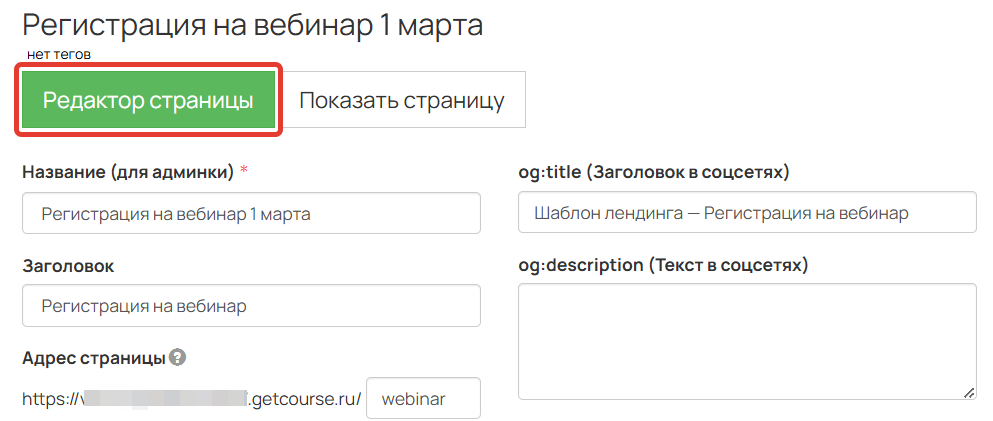Viewport: 993px width, 421px height.
Task: Click the нет тегов tag label
Action: pos(59,55)
